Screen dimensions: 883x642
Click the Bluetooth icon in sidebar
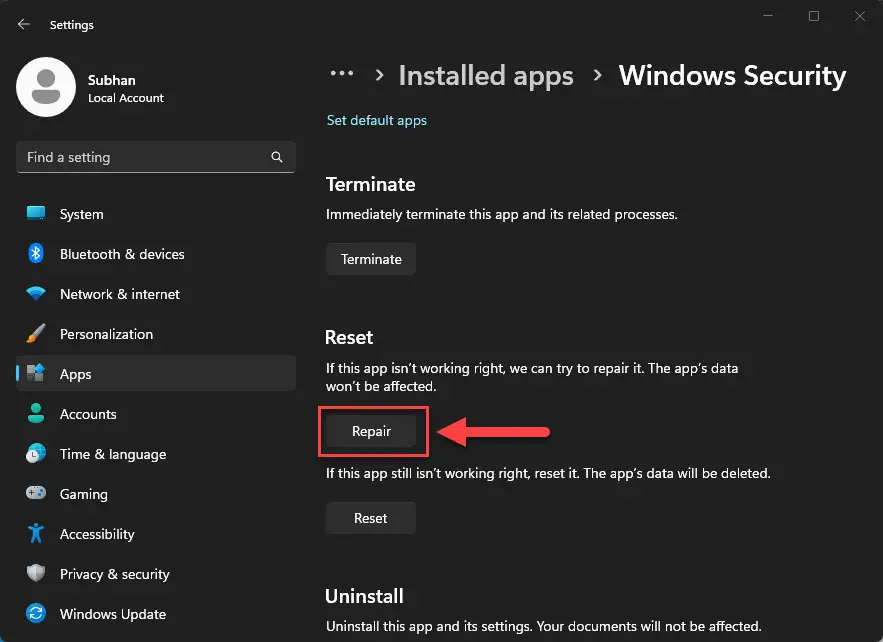(36, 253)
